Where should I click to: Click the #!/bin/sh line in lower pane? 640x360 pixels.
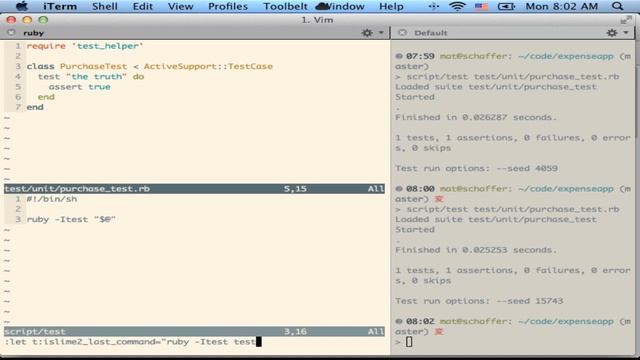click(52, 199)
